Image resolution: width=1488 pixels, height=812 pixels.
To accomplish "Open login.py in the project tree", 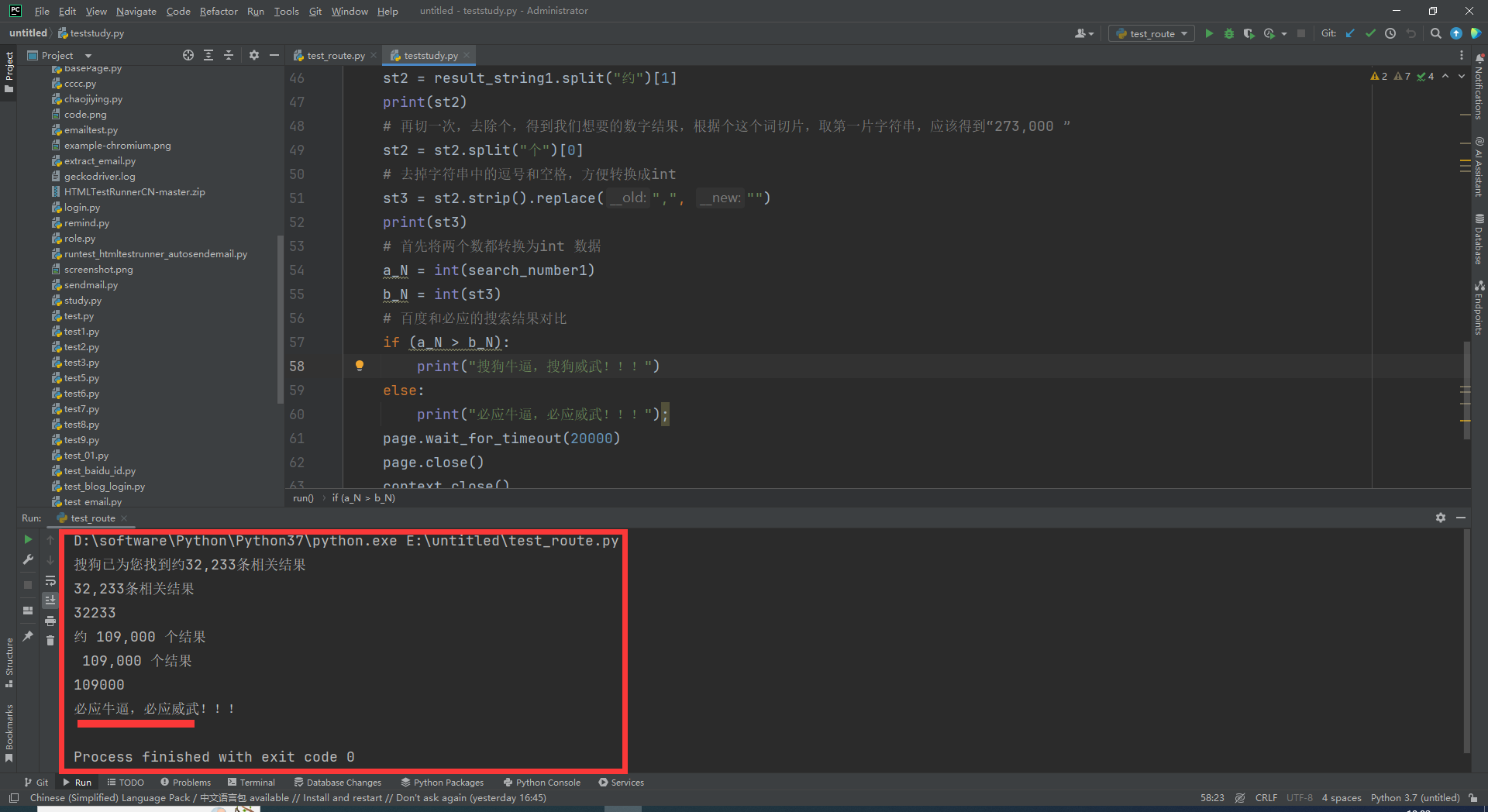I will (82, 208).
